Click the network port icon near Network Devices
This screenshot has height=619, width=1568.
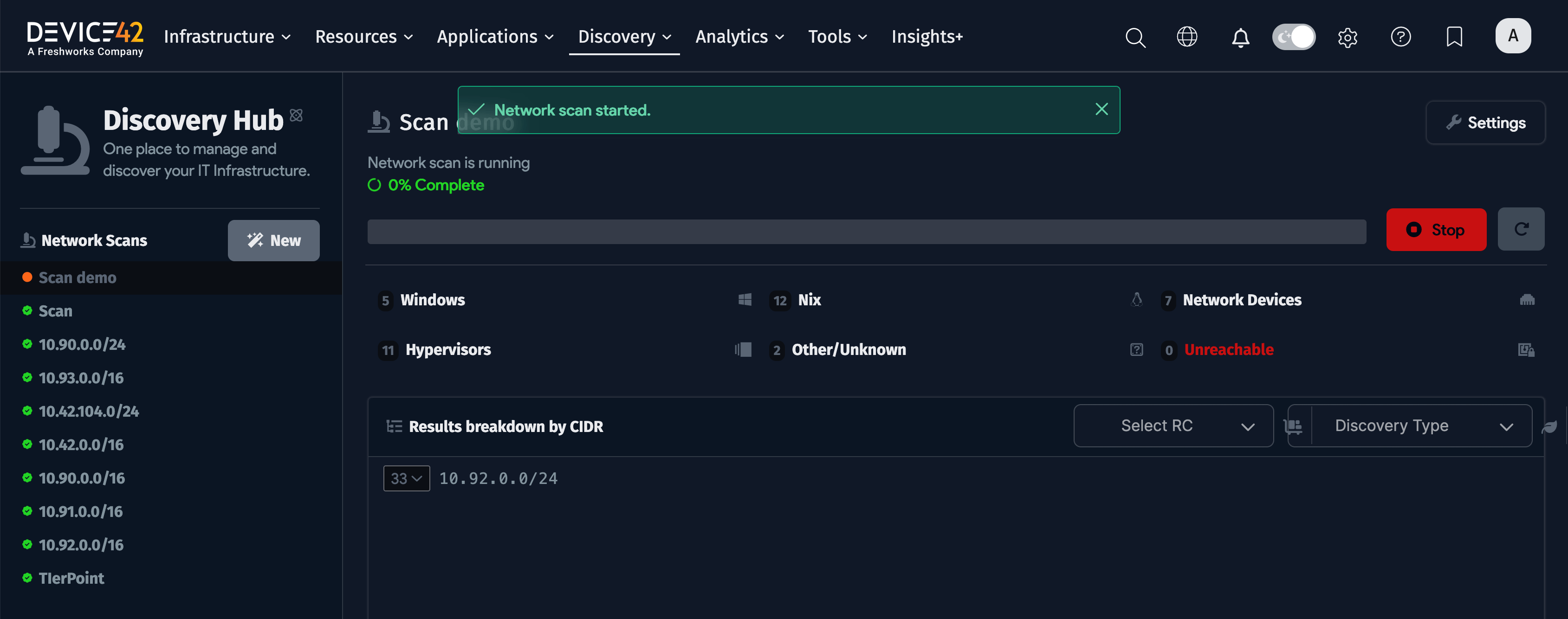(x=1528, y=299)
